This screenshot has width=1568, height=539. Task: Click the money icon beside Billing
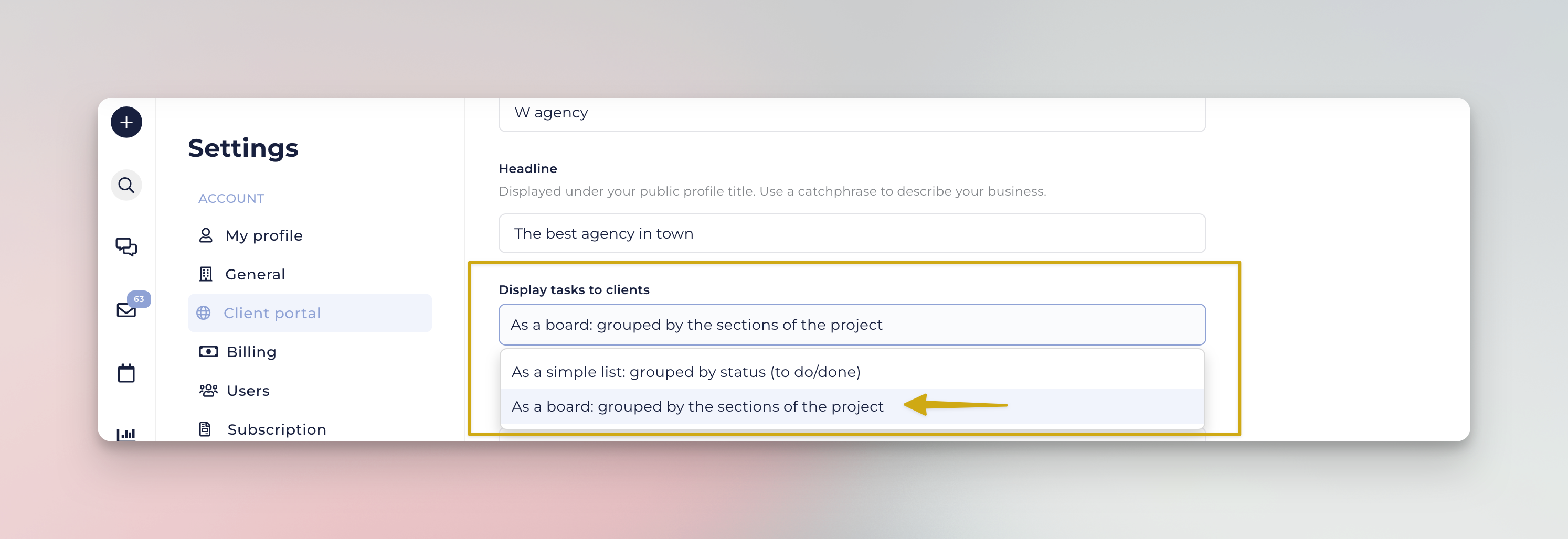pyautogui.click(x=208, y=352)
